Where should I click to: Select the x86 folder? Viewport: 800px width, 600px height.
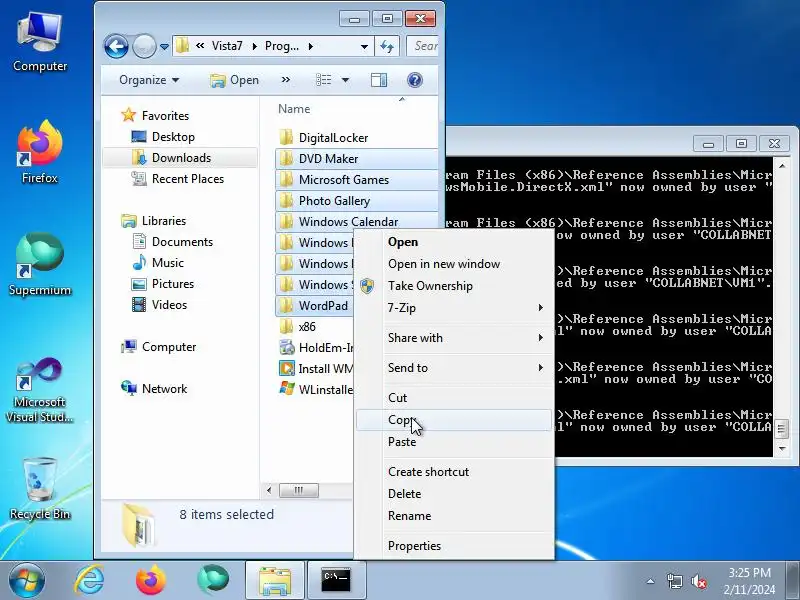(307, 327)
